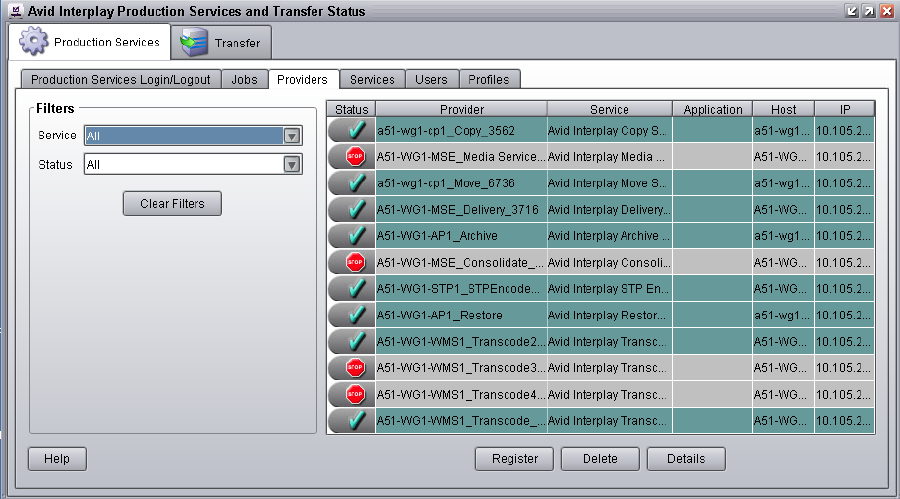This screenshot has height=499, width=900.
Task: Switch to the Transfer main tab
Action: [x=221, y=42]
